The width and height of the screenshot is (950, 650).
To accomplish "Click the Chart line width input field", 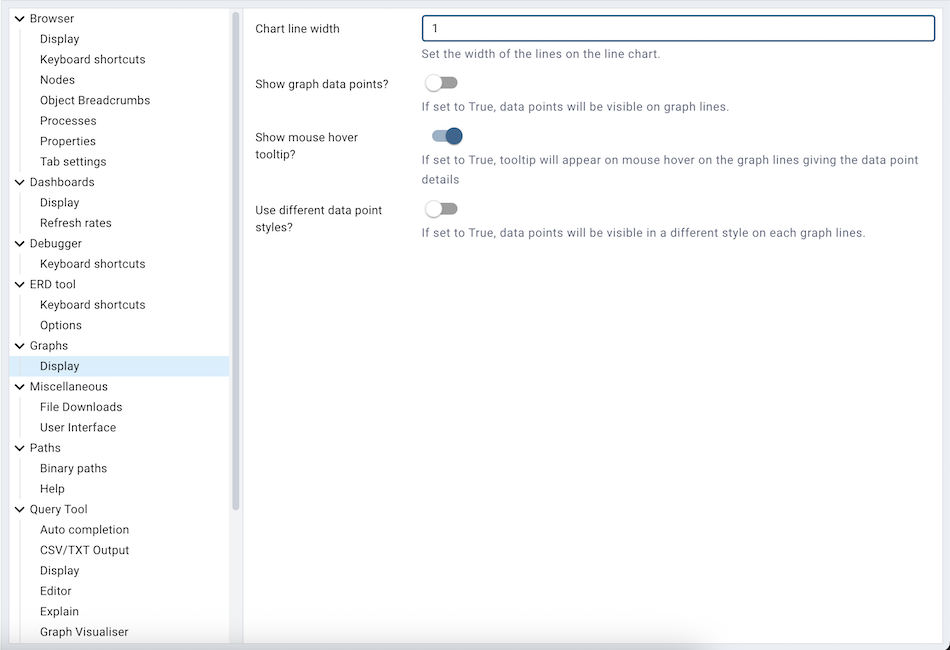I will pos(678,28).
